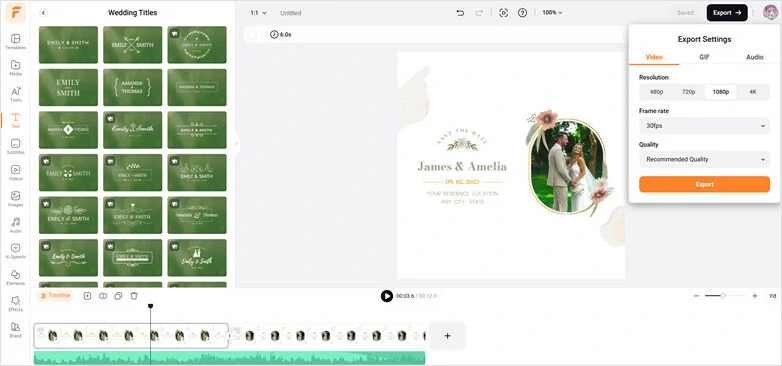The width and height of the screenshot is (782, 366).
Task: Choose the stacked serif EMILY SMITH title
Action: (x=68, y=87)
